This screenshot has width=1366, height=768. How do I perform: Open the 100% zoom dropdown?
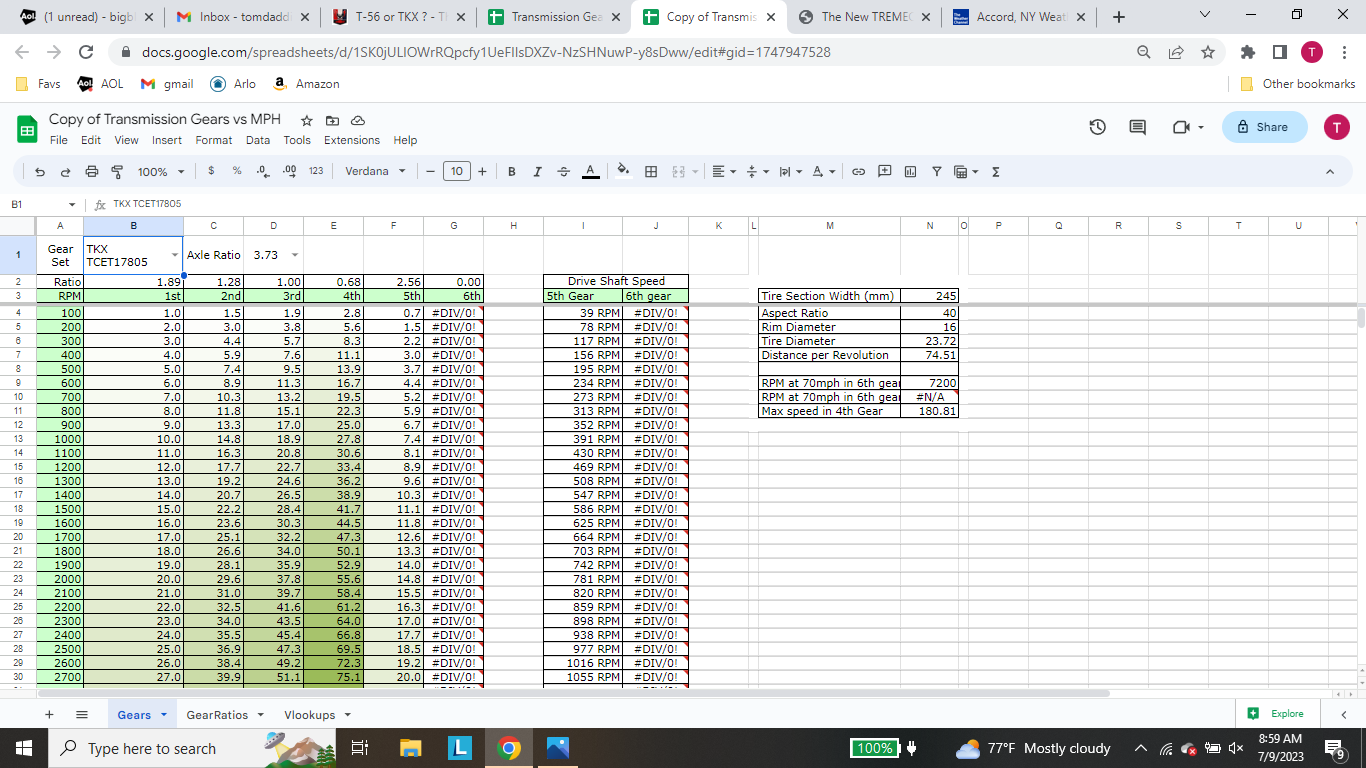(x=160, y=171)
